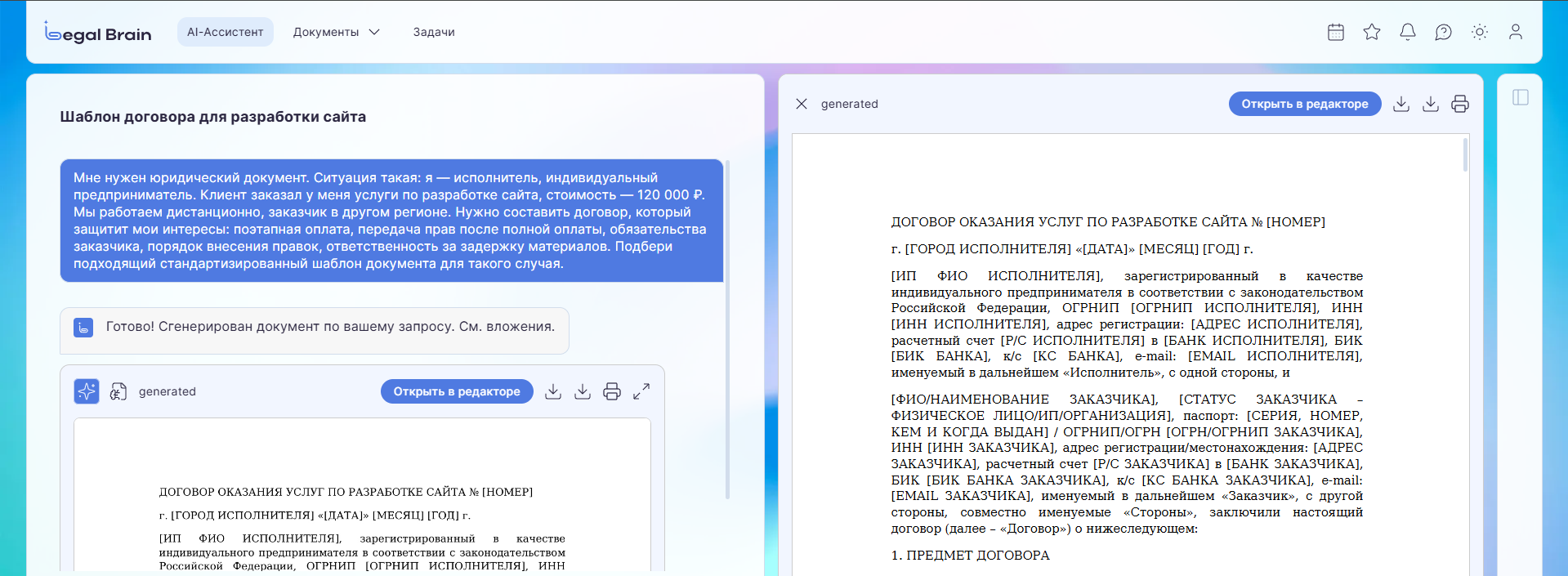The height and width of the screenshot is (576, 1568).
Task: Toggle the right sidebar panel
Action: tap(1521, 97)
